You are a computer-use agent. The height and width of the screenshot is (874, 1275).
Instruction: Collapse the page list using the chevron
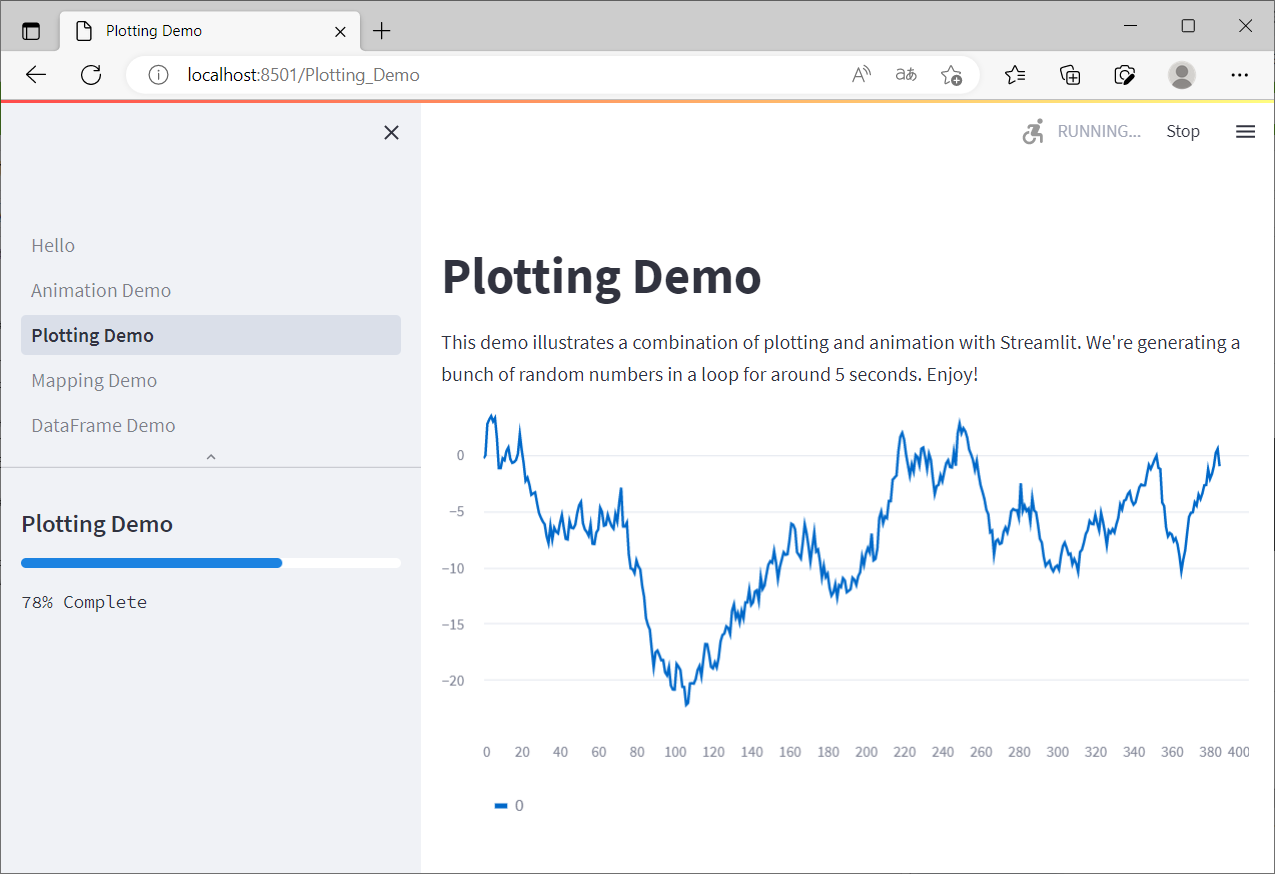pyautogui.click(x=210, y=456)
